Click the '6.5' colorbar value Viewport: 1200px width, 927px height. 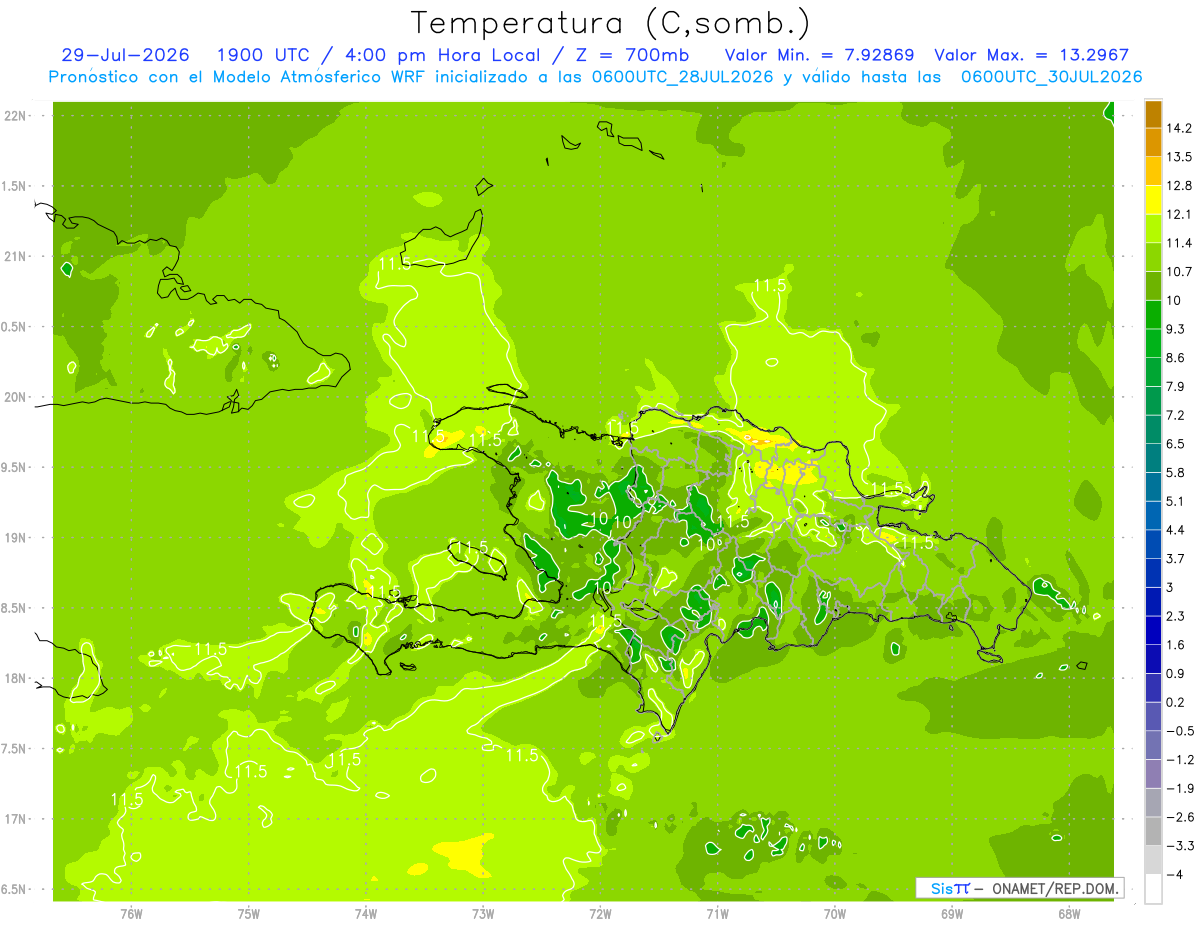point(1176,443)
